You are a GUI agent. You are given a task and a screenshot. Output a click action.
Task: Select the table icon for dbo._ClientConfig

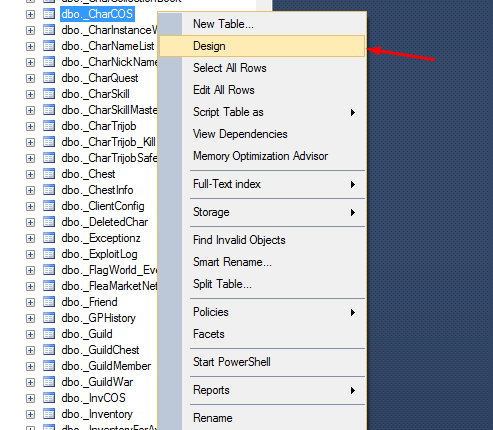tap(49, 206)
